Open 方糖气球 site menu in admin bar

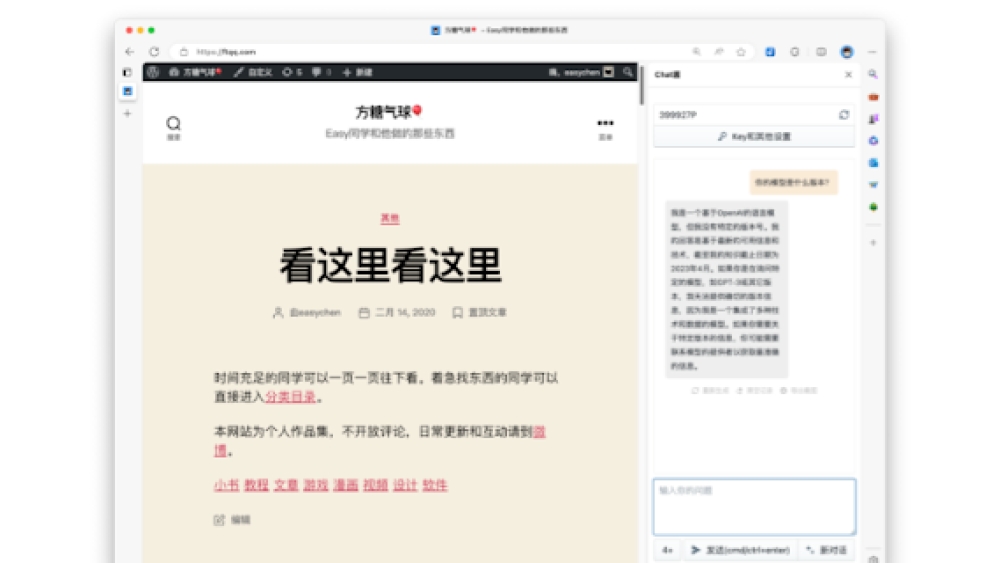coord(195,72)
